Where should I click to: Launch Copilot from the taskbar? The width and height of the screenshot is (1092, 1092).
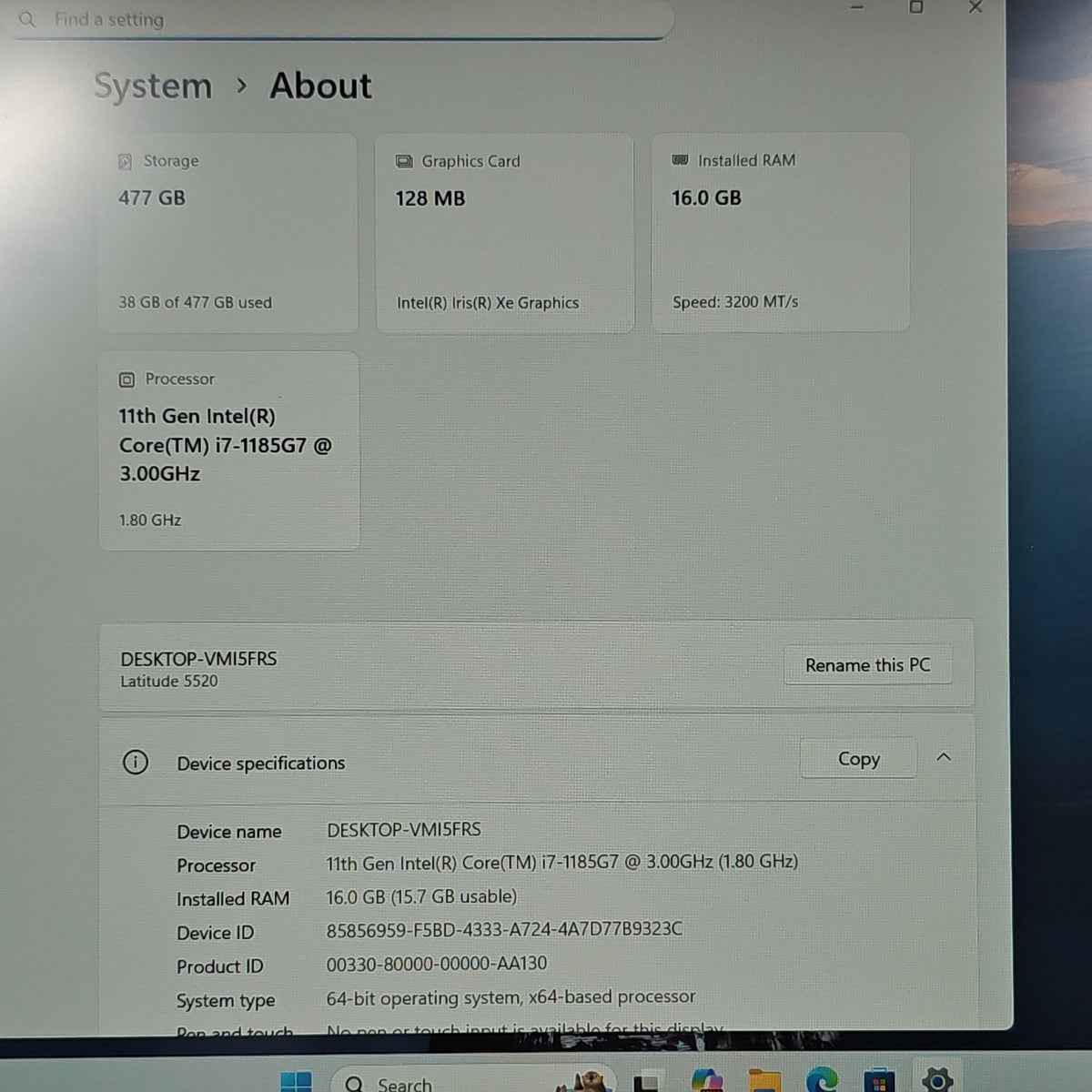(x=707, y=1080)
